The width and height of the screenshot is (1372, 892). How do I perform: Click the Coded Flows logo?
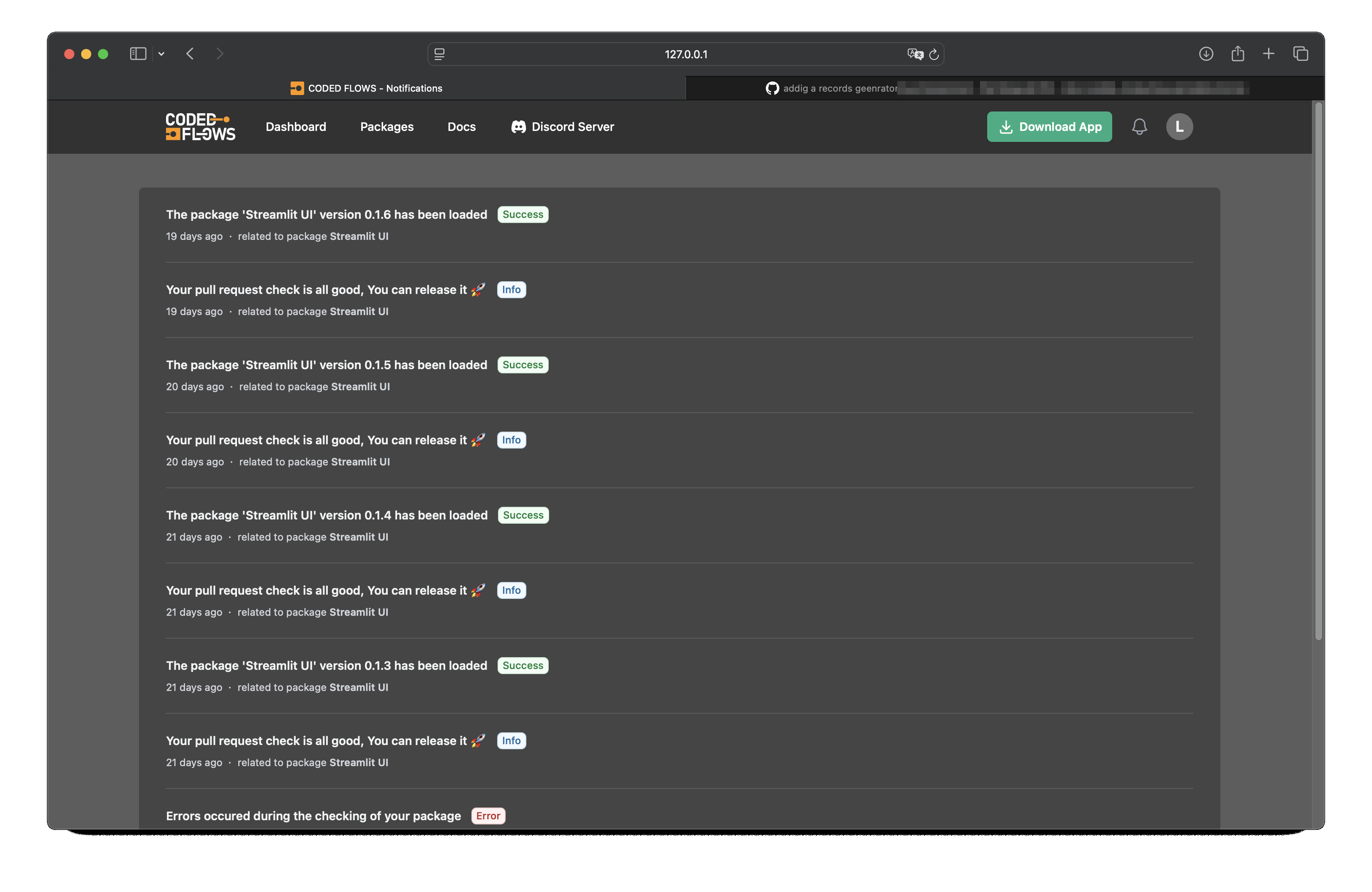pyautogui.click(x=200, y=127)
